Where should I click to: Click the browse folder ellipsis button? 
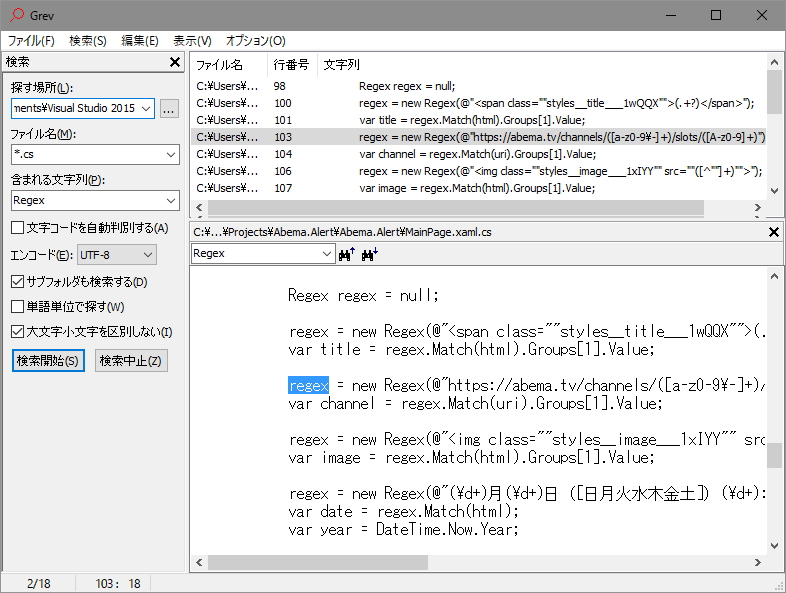coord(169,108)
